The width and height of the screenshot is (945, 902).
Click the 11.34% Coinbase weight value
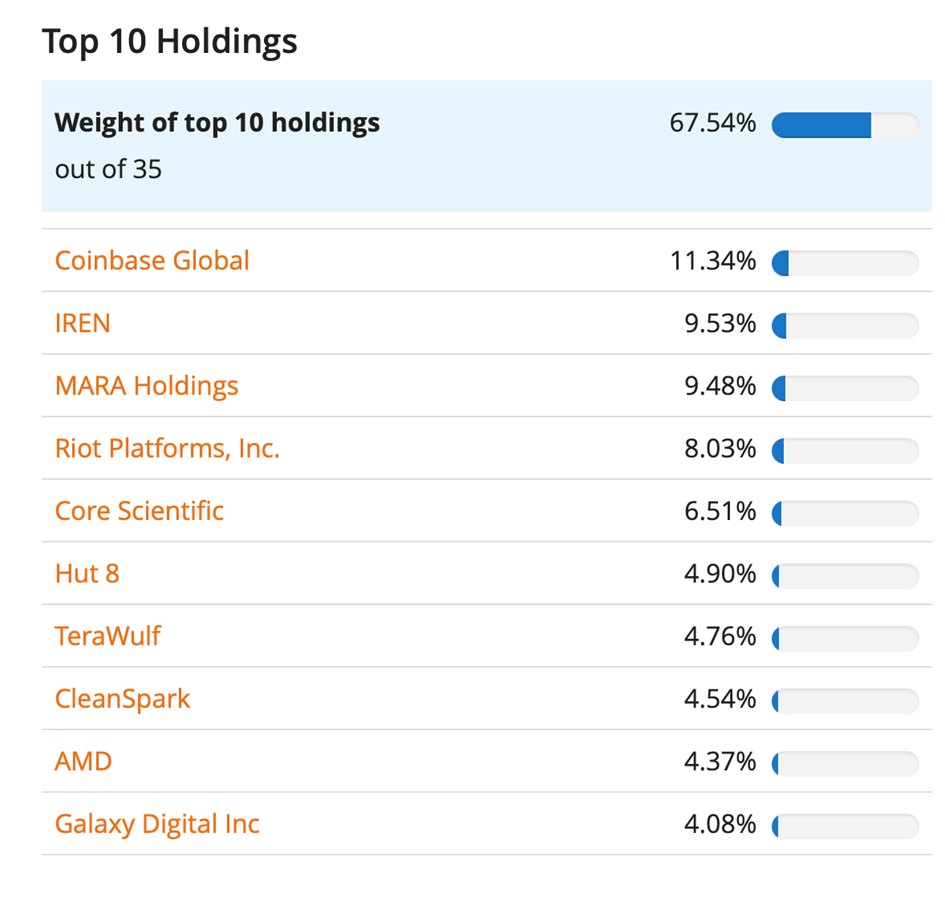713,262
